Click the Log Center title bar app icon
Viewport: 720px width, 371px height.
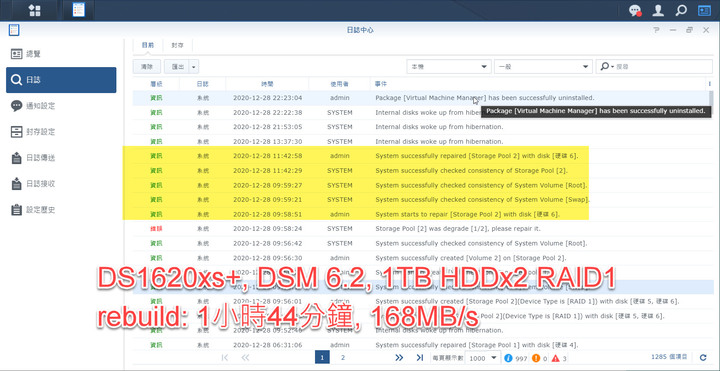tap(13, 30)
